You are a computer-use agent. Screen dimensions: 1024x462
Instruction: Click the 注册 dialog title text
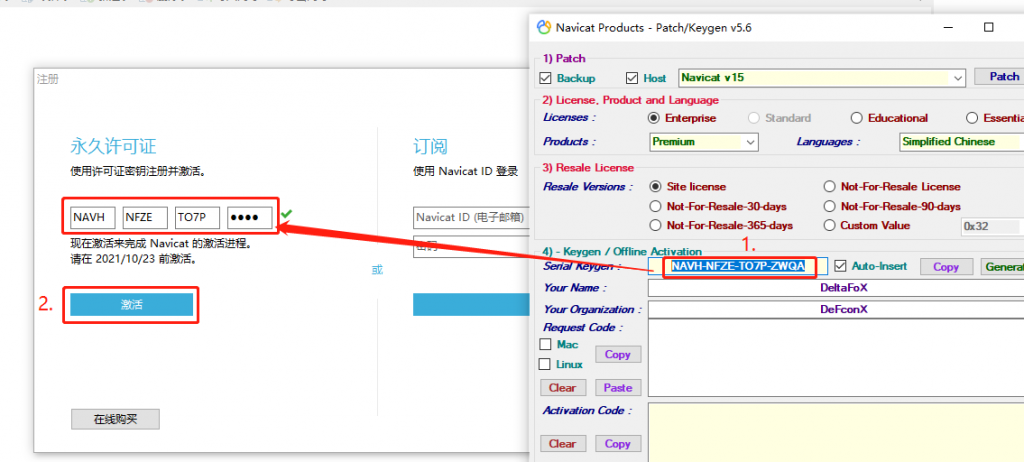(x=48, y=79)
